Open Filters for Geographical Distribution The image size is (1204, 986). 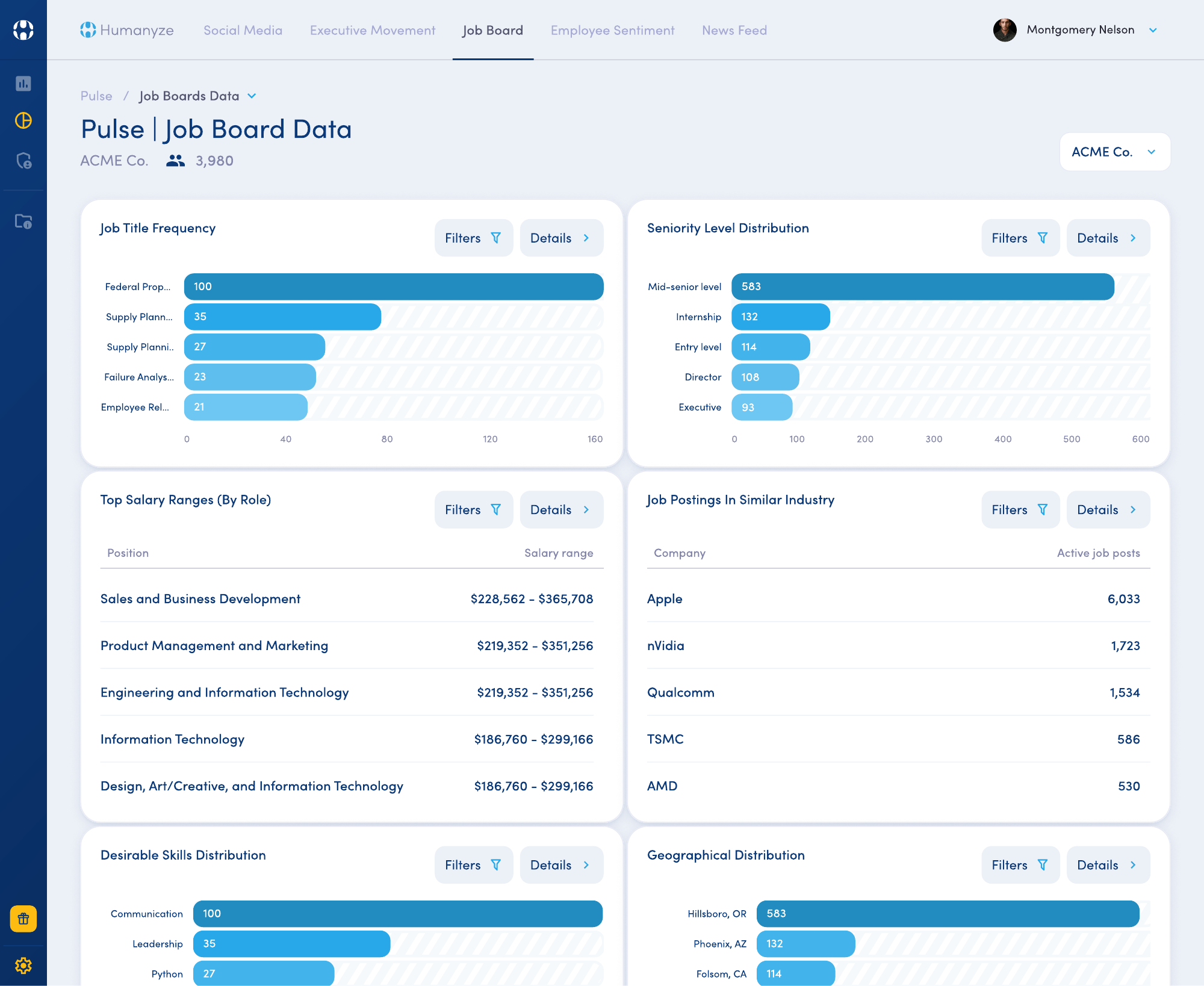(1020, 864)
